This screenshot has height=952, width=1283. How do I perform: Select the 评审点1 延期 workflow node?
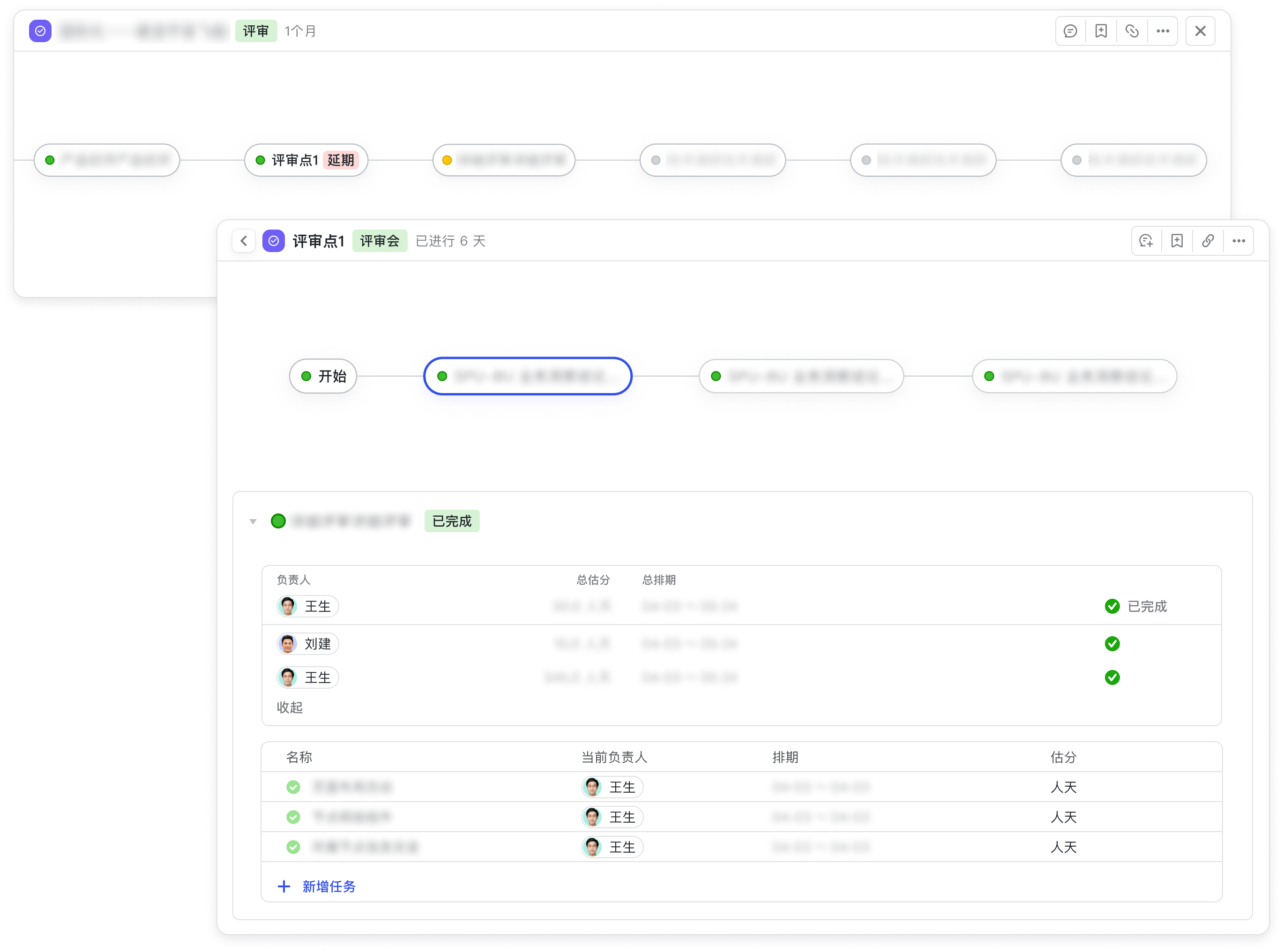pyautogui.click(x=306, y=160)
